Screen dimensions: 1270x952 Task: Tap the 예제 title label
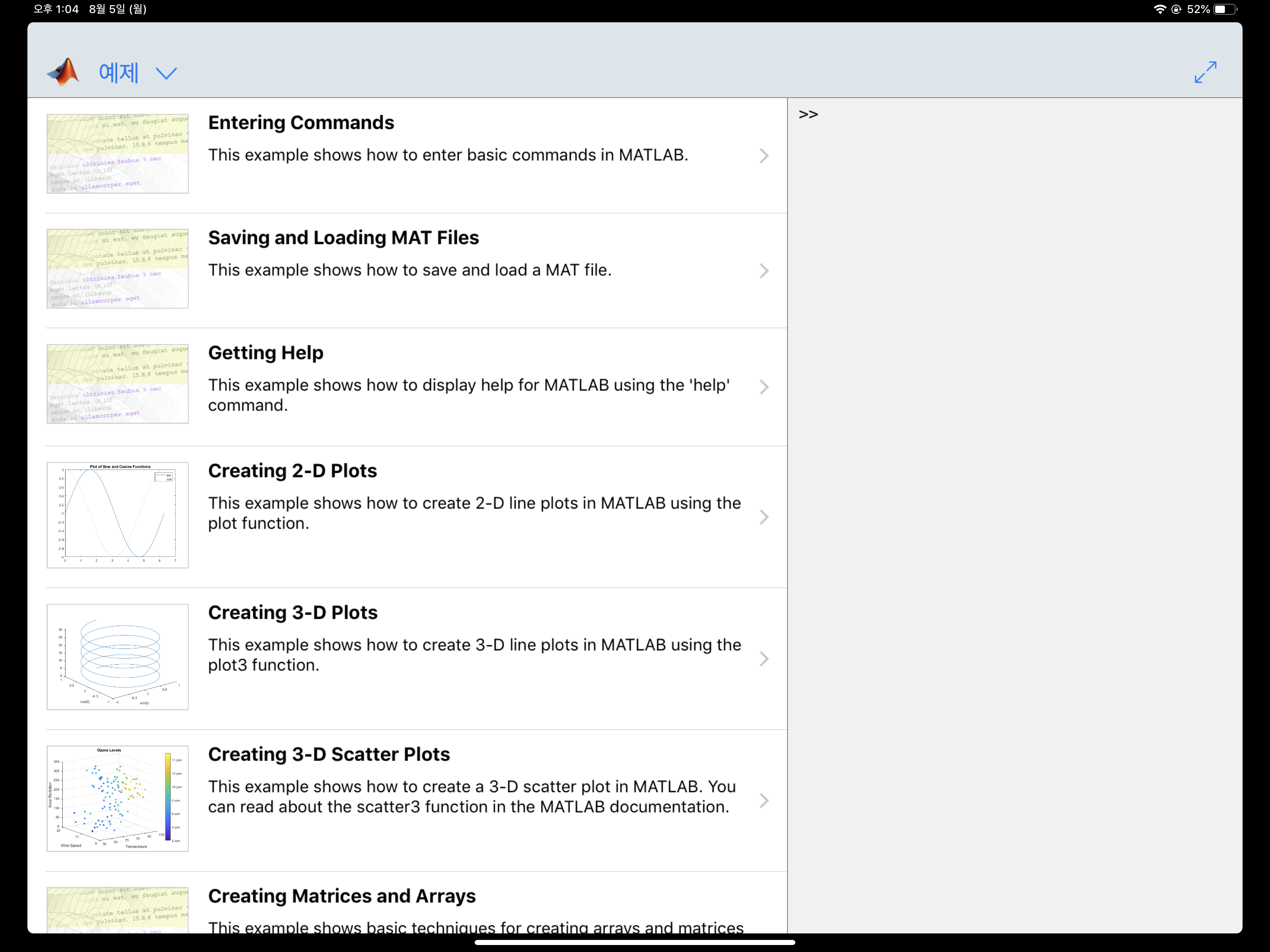click(x=118, y=73)
